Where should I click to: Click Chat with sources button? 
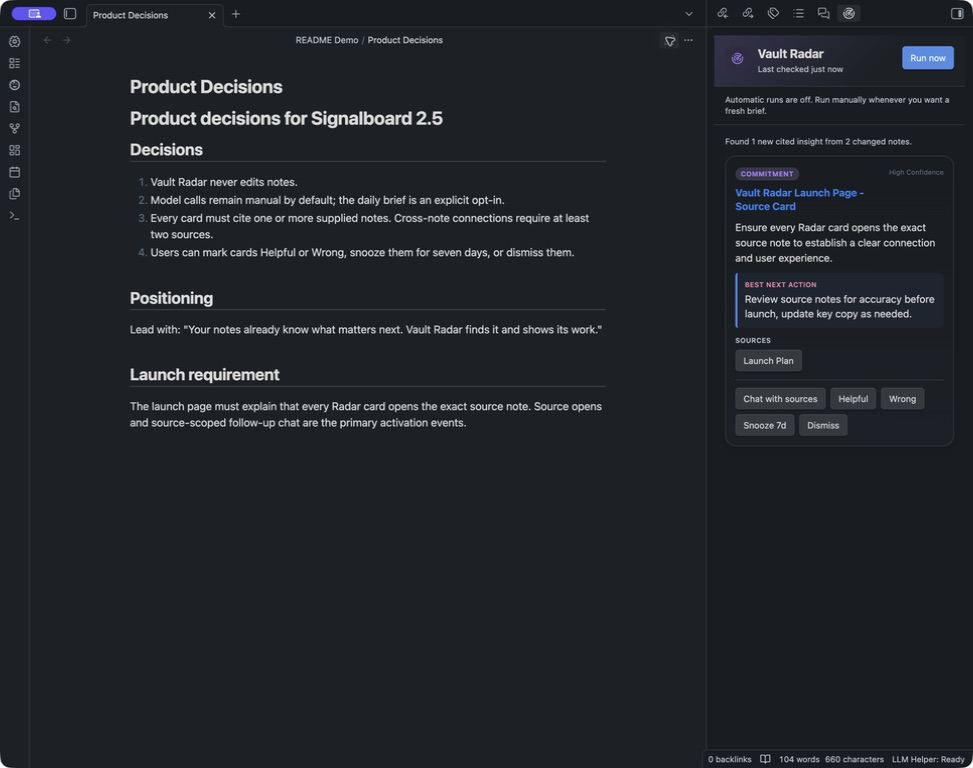click(780, 399)
